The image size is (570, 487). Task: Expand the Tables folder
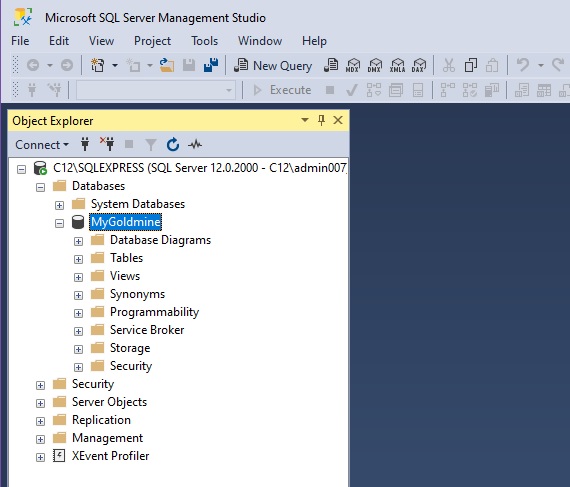point(78,259)
